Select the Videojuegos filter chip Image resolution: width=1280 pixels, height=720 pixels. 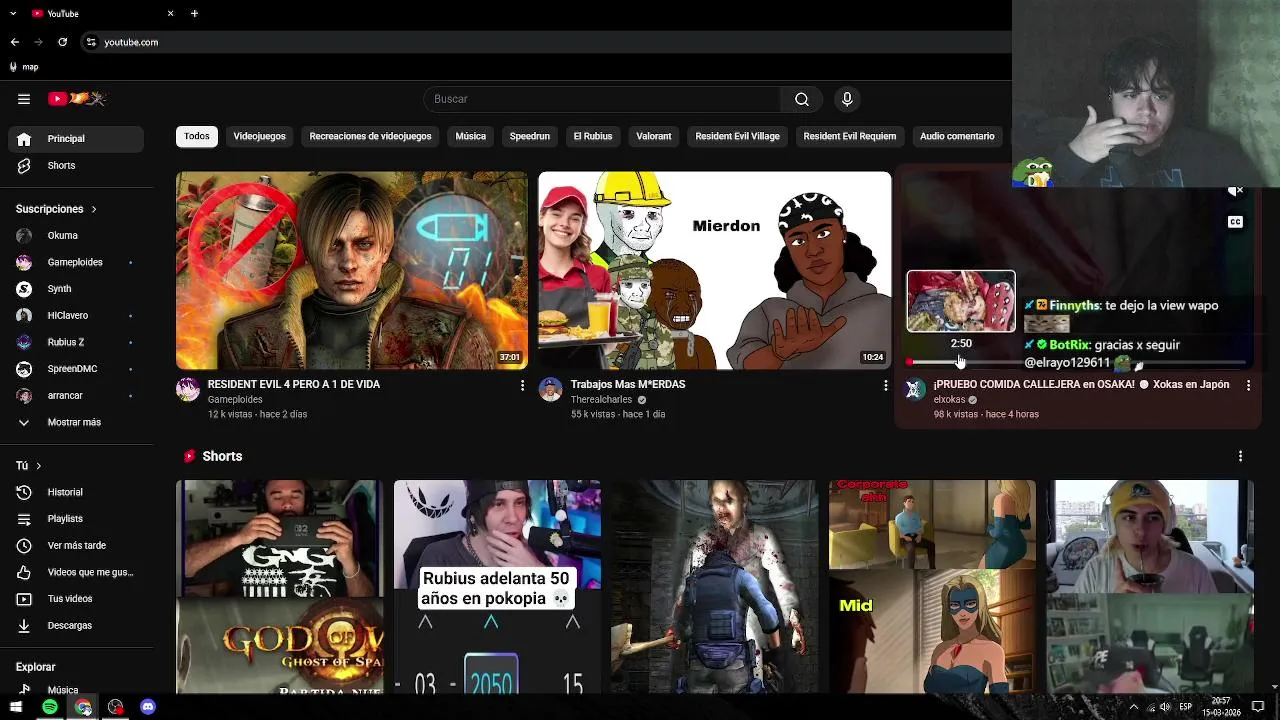[260, 136]
